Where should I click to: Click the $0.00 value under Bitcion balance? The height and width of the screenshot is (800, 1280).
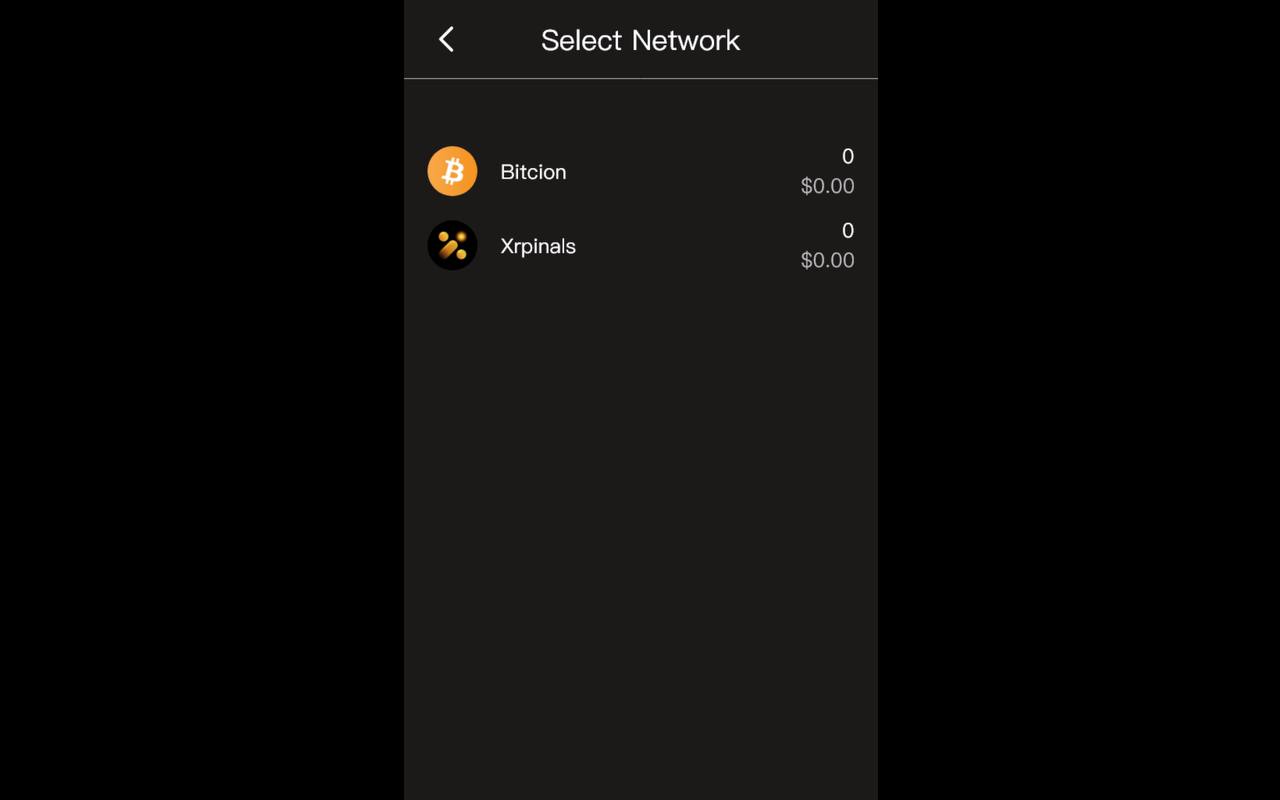tap(827, 186)
